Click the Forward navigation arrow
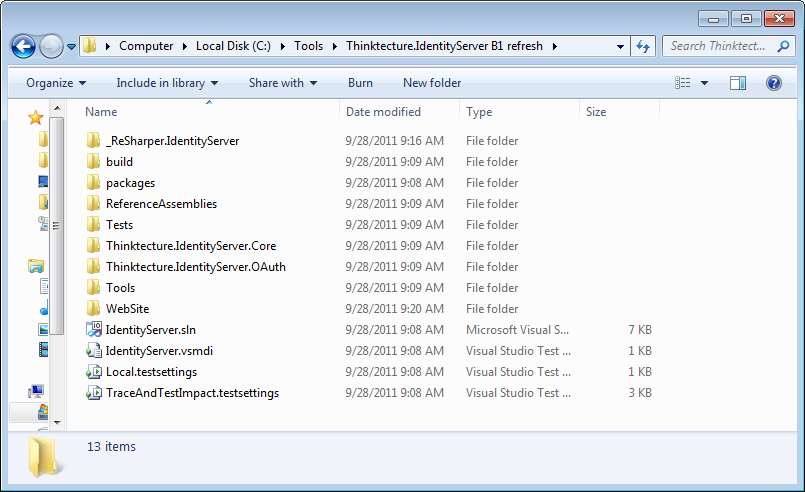The image size is (805, 492). (x=51, y=47)
